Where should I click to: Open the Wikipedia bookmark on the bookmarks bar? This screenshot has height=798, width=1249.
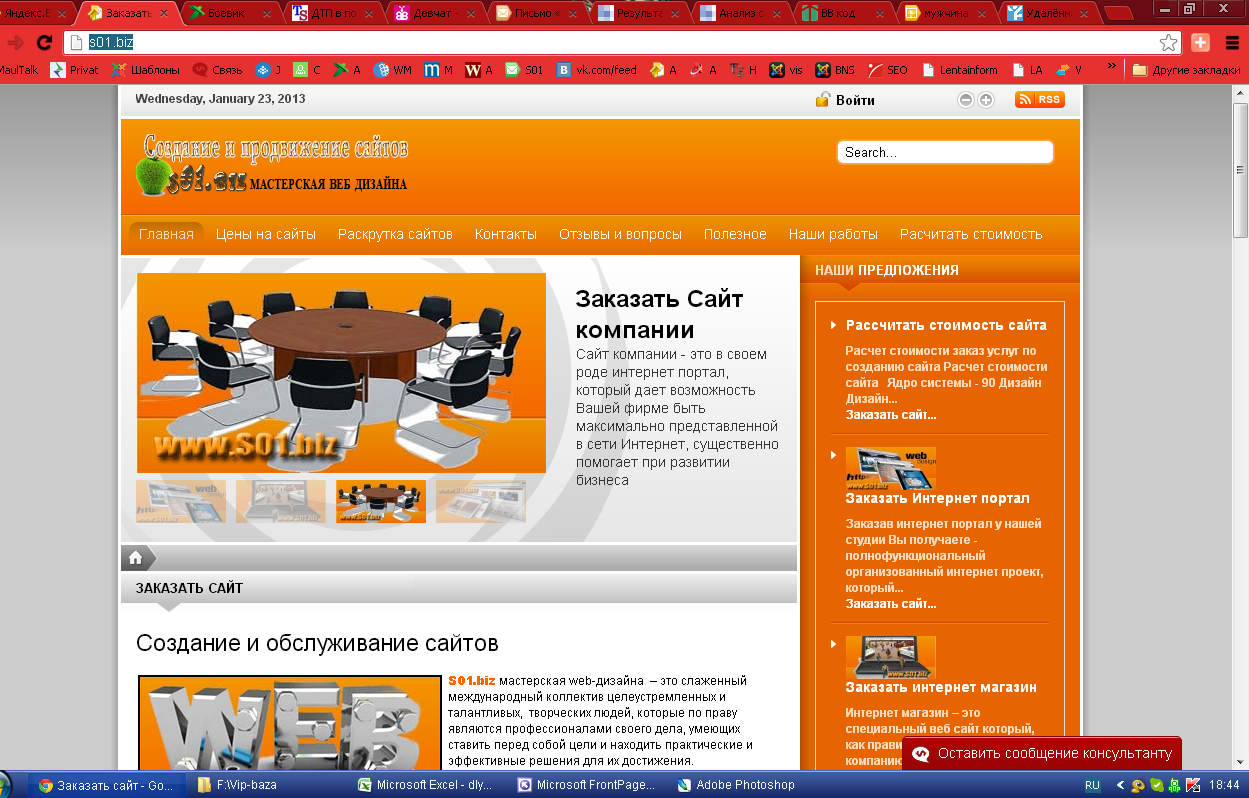[478, 70]
